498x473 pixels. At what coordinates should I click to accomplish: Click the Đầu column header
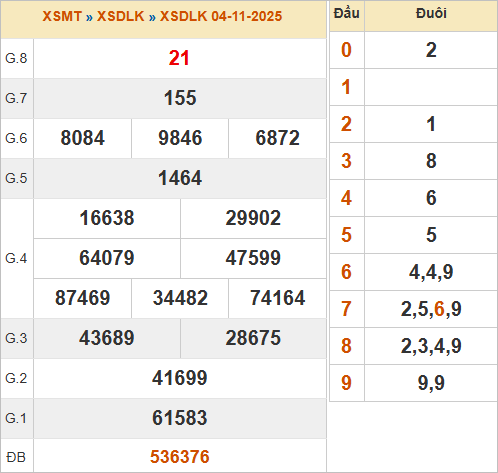347,13
